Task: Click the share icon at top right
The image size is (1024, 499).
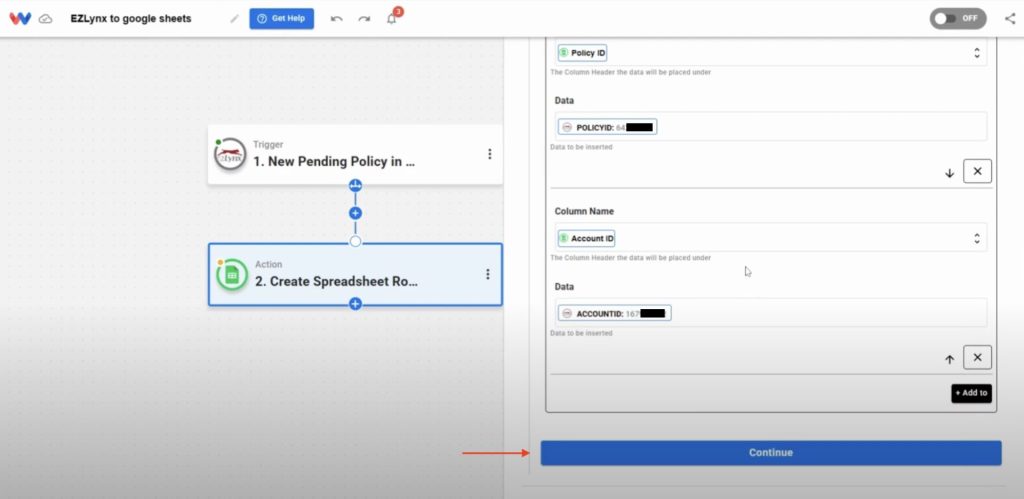Action: [1010, 18]
